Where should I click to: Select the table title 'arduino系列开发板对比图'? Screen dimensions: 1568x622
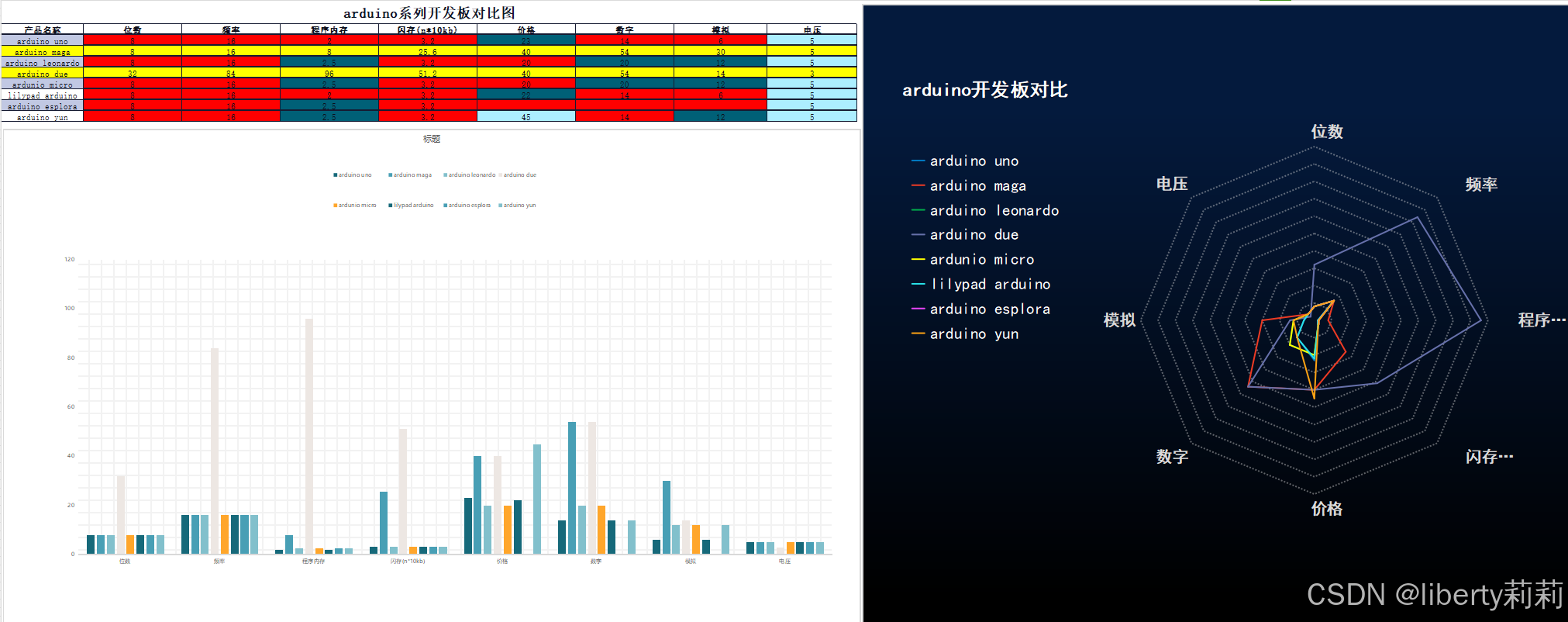point(429,13)
